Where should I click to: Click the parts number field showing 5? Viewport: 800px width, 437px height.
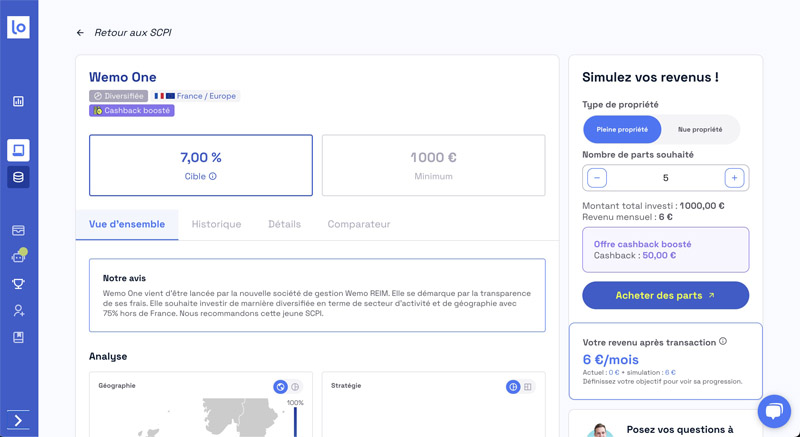[x=665, y=178]
